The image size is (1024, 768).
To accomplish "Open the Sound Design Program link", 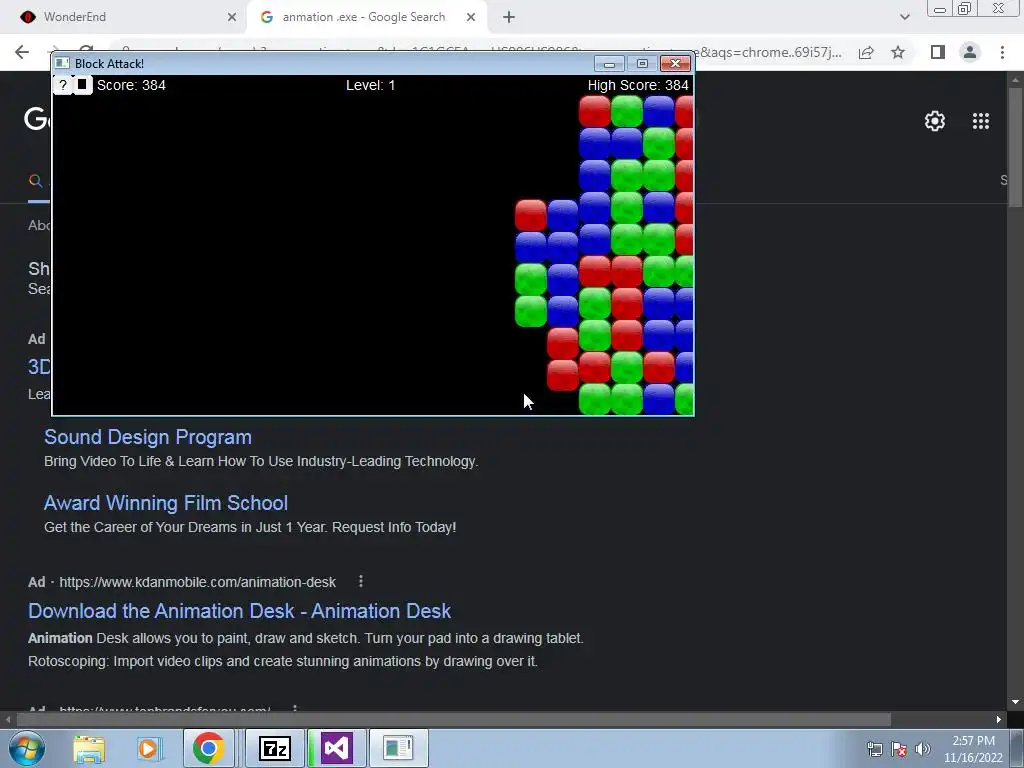I will [148, 437].
